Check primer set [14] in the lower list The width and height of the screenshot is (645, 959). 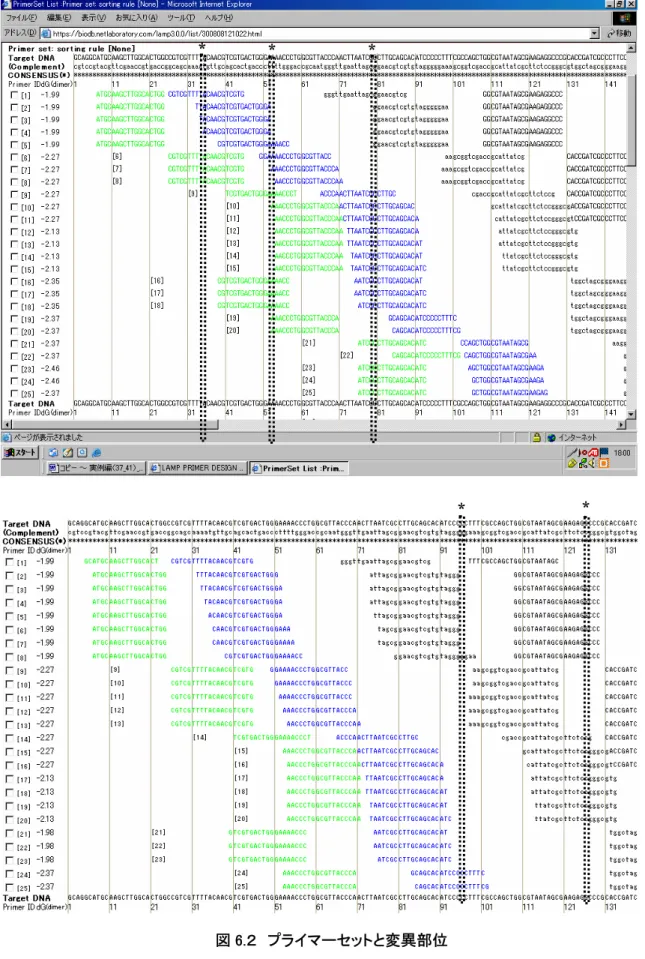point(9,739)
